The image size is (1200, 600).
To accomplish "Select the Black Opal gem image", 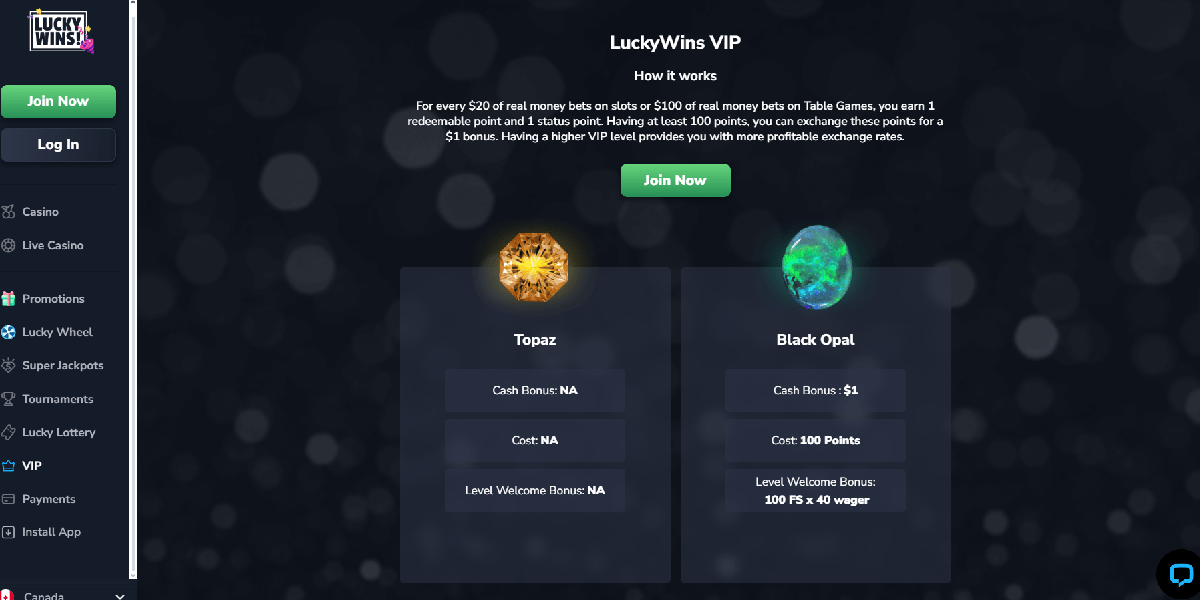I will coord(816,265).
